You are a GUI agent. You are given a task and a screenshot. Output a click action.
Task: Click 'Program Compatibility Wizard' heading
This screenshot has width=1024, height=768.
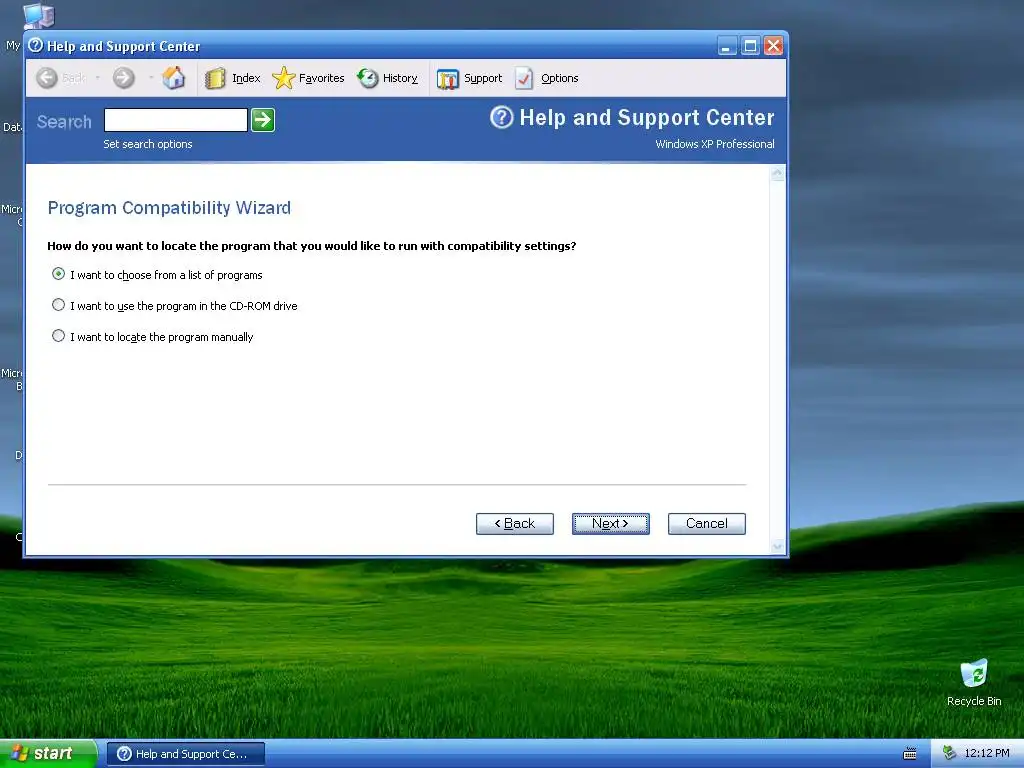pyautogui.click(x=169, y=208)
